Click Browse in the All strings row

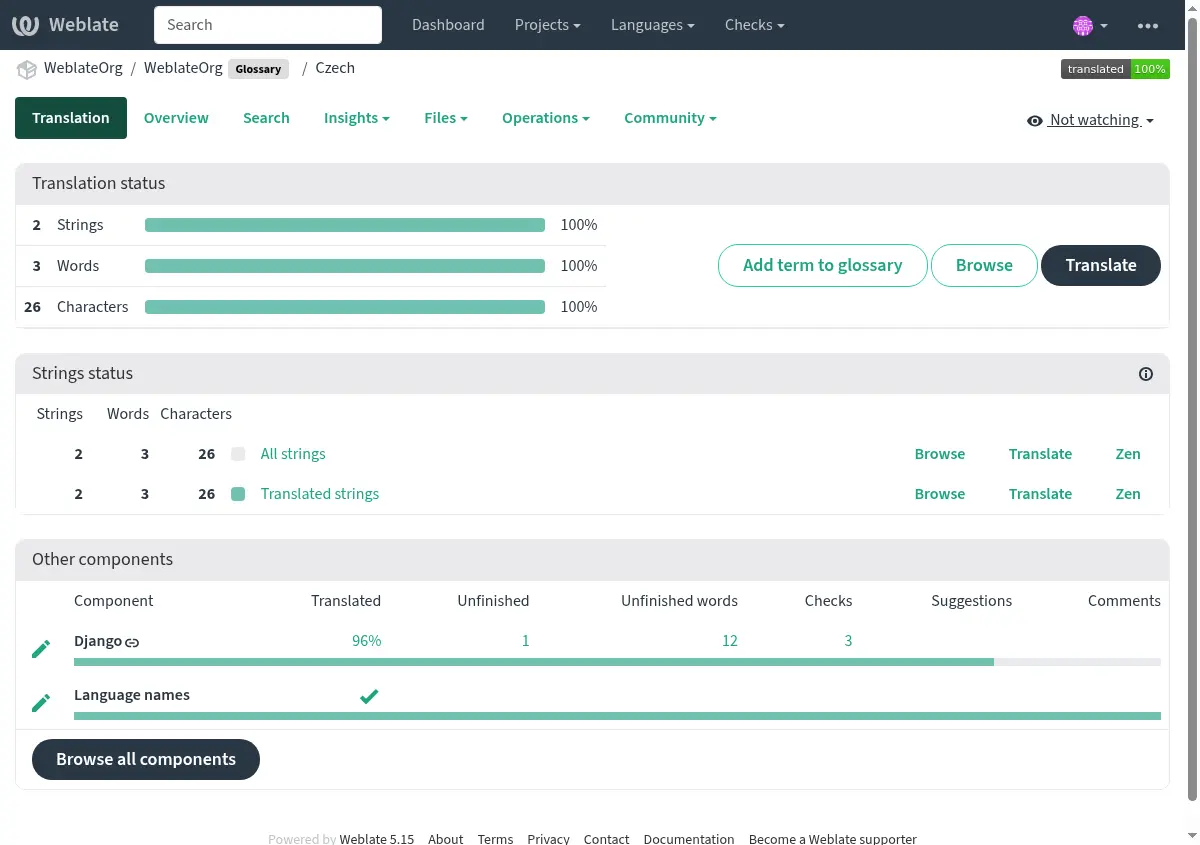point(940,454)
